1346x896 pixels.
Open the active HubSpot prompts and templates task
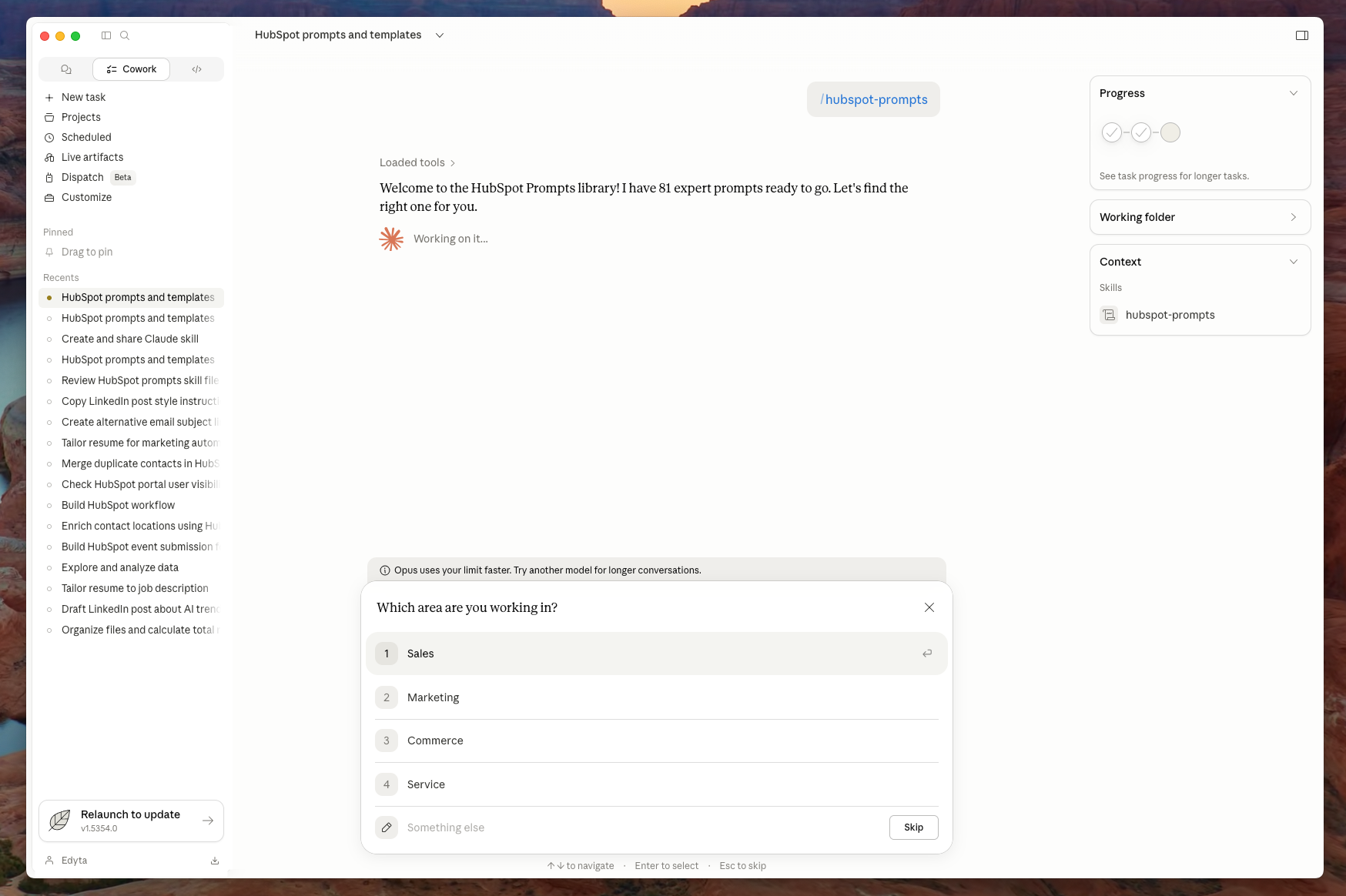pyautogui.click(x=131, y=297)
